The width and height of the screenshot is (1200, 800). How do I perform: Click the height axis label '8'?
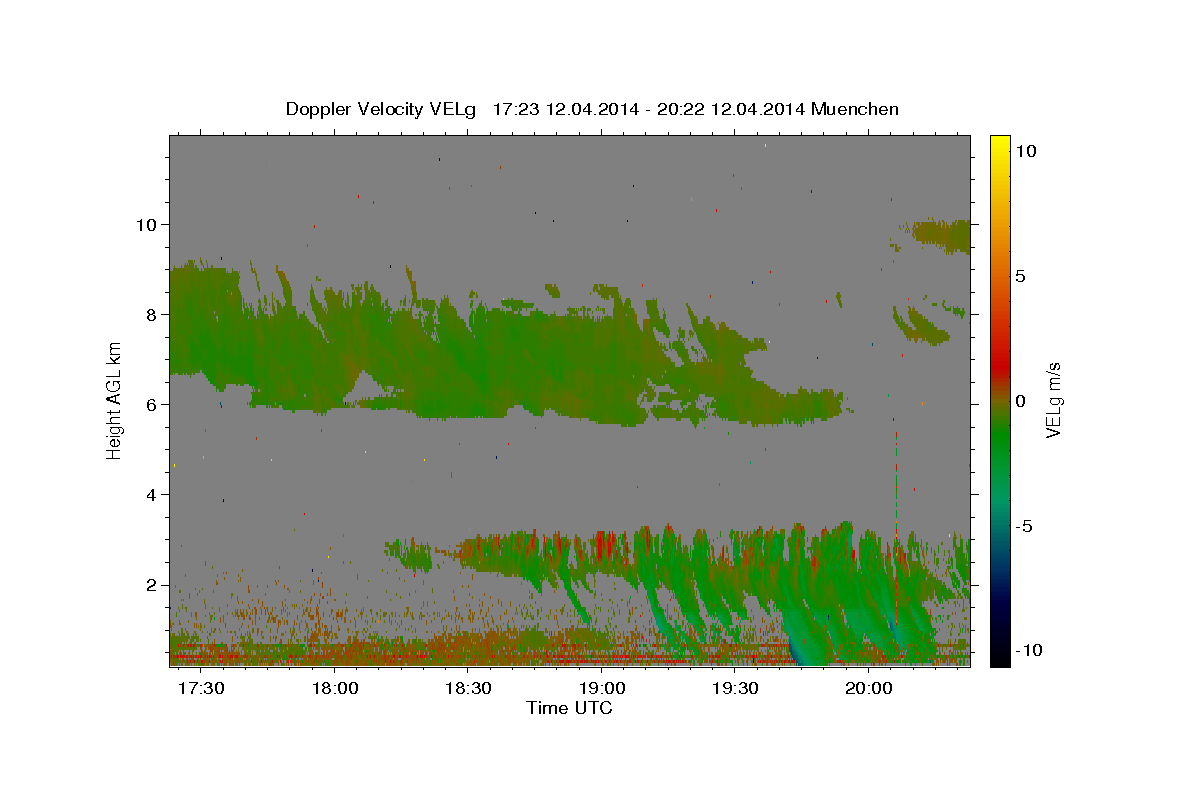click(152, 314)
